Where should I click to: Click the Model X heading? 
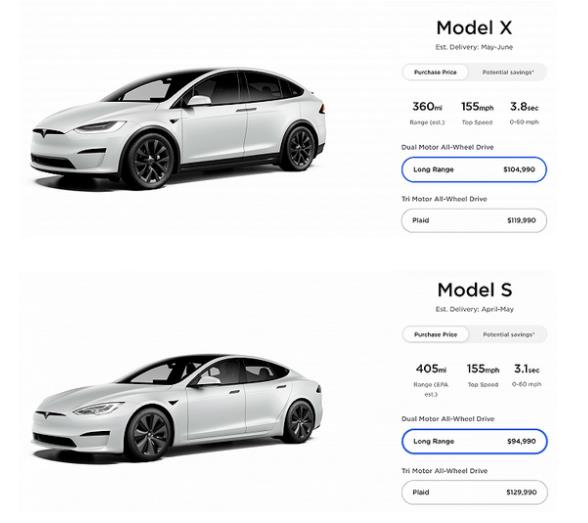(x=474, y=28)
